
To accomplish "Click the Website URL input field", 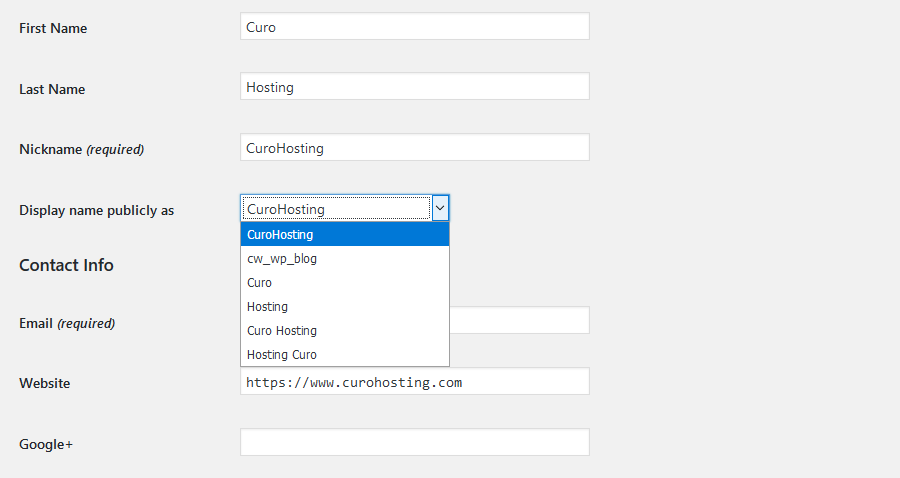I will [x=414, y=382].
